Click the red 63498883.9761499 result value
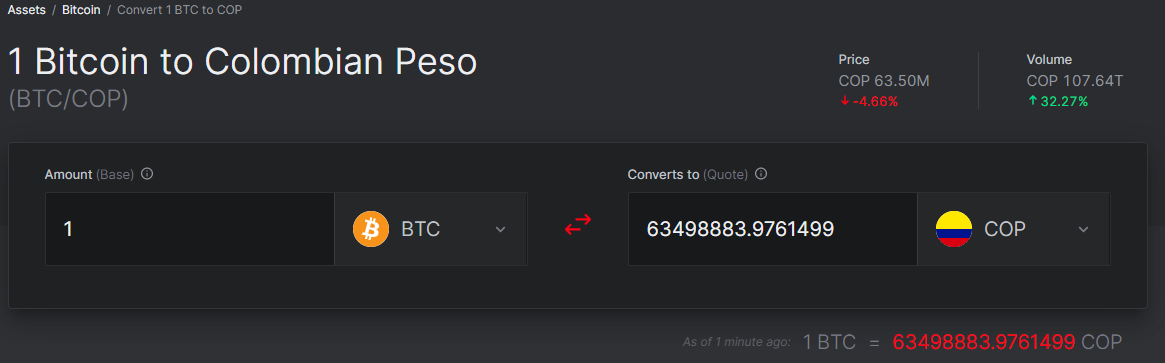1165x363 pixels. coord(984,342)
